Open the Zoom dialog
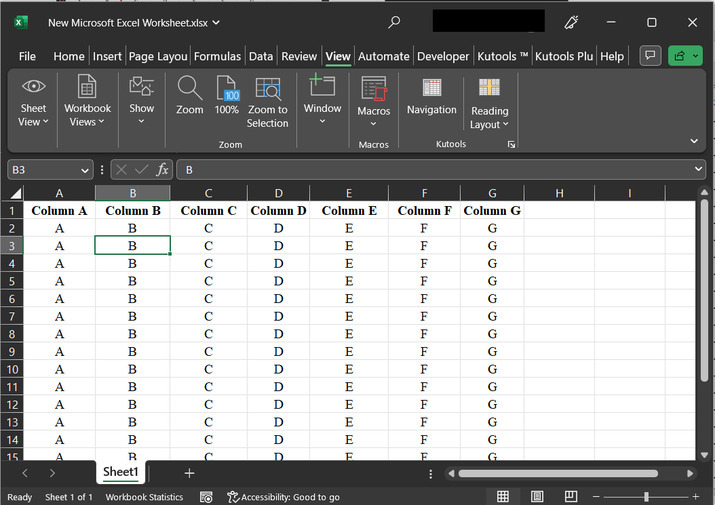 pos(190,95)
